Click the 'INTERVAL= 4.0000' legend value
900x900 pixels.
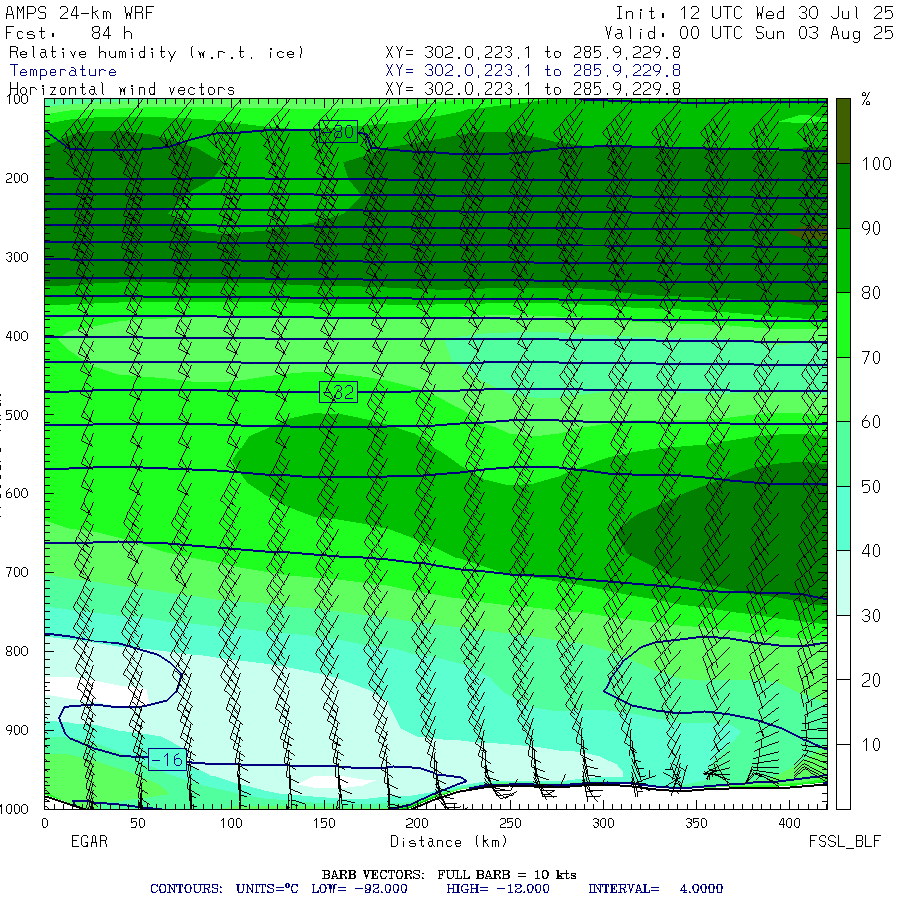click(655, 889)
